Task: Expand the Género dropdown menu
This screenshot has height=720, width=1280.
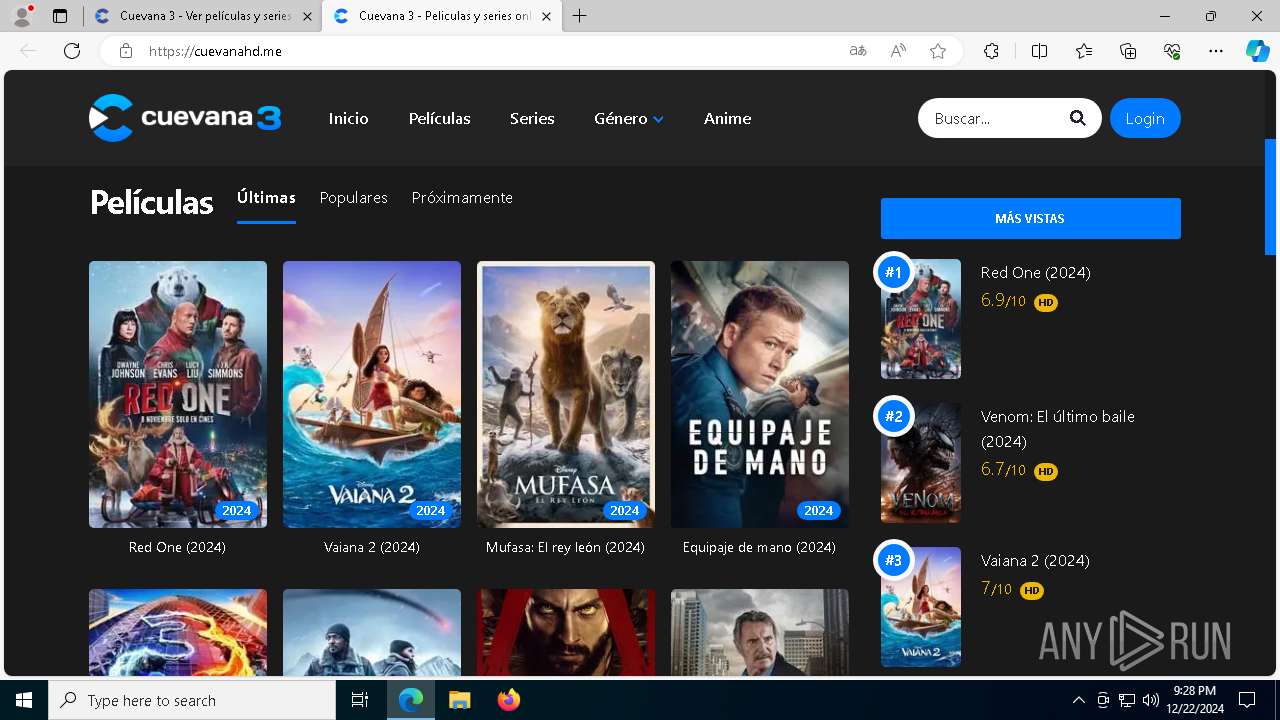Action: (x=629, y=118)
